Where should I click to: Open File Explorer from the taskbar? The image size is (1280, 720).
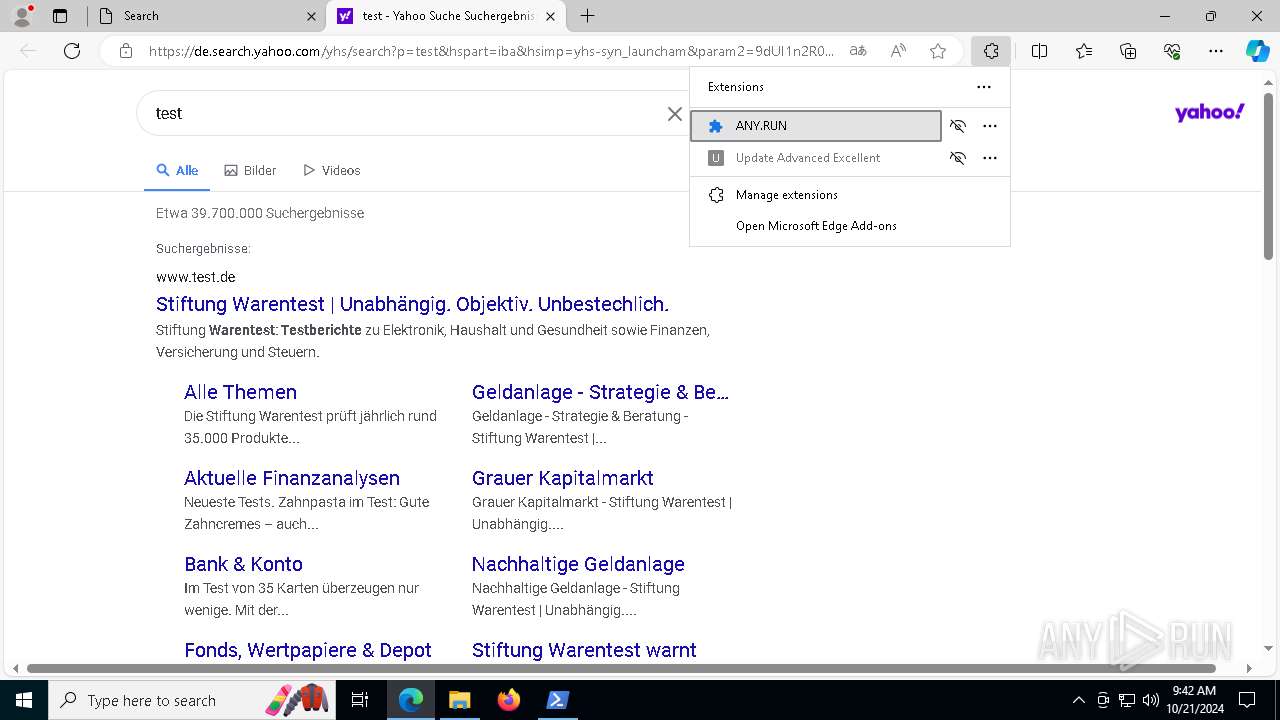[459, 700]
